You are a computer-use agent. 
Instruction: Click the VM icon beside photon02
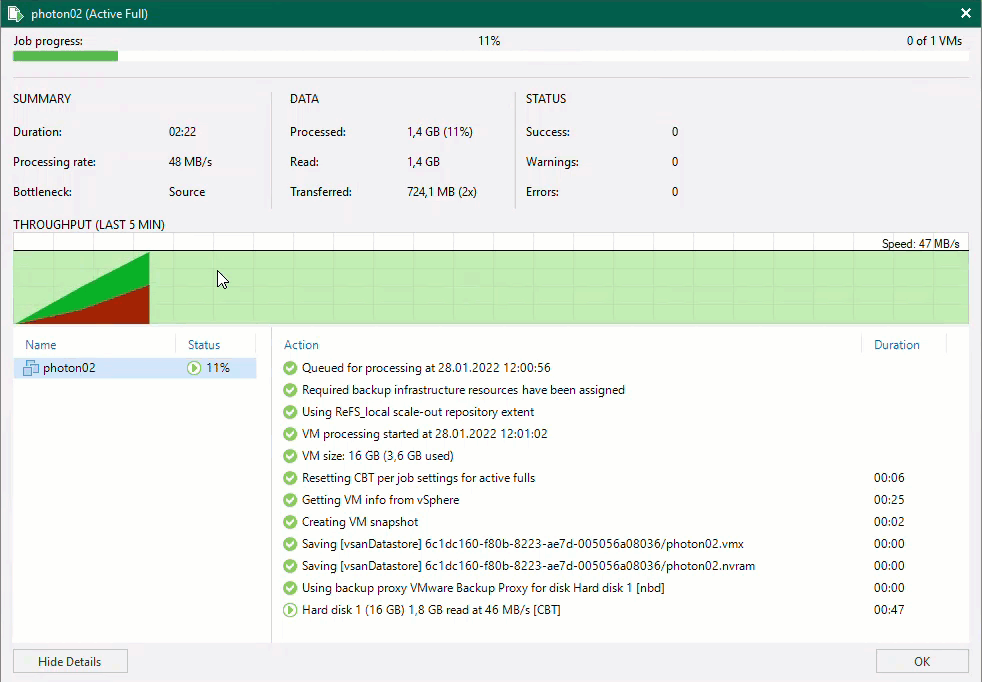point(31,368)
